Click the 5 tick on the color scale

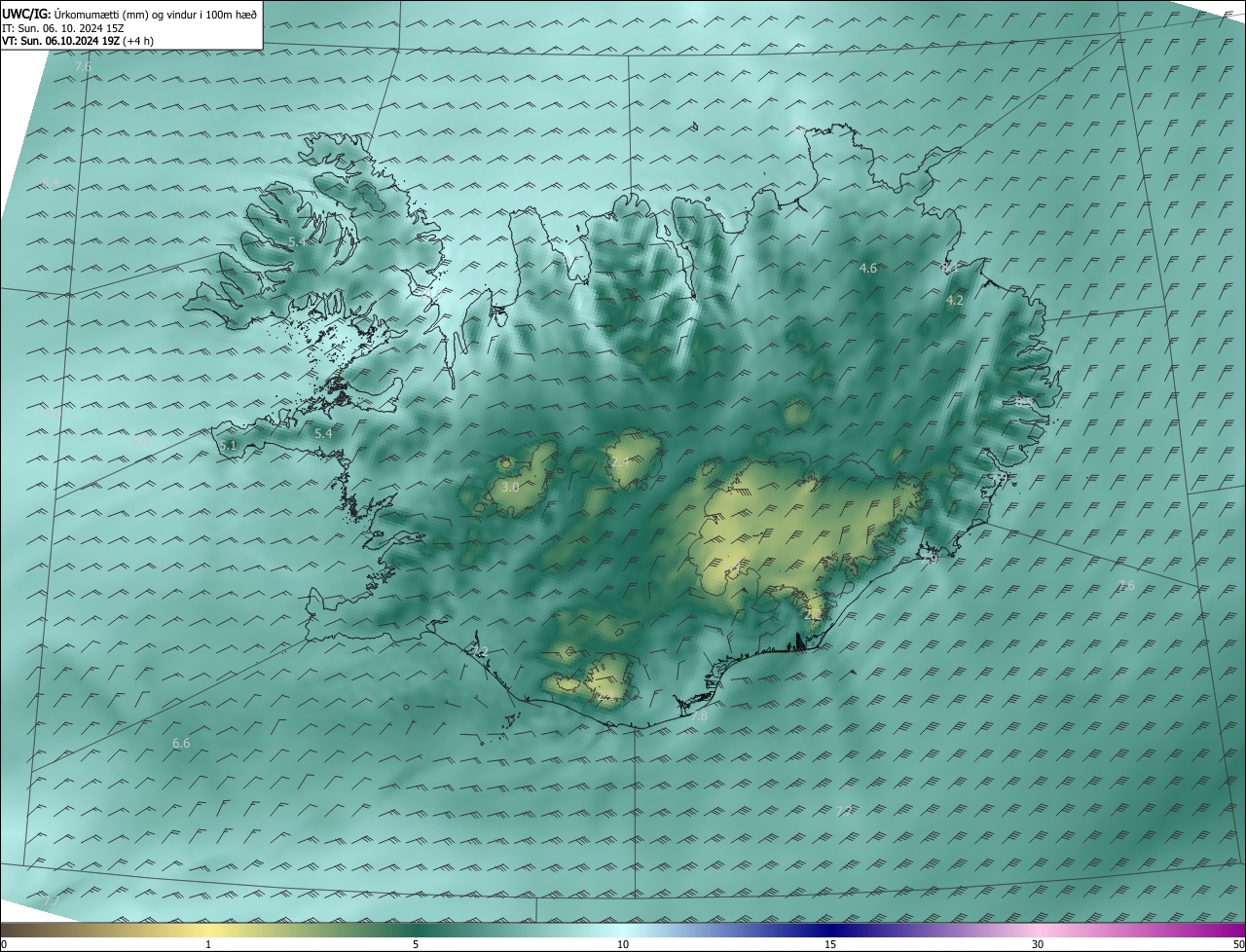click(416, 944)
